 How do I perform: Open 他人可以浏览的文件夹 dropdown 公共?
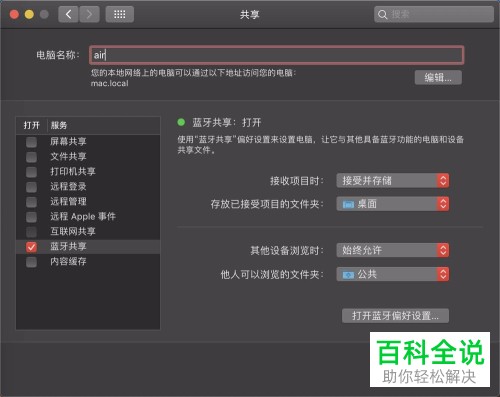tap(393, 274)
